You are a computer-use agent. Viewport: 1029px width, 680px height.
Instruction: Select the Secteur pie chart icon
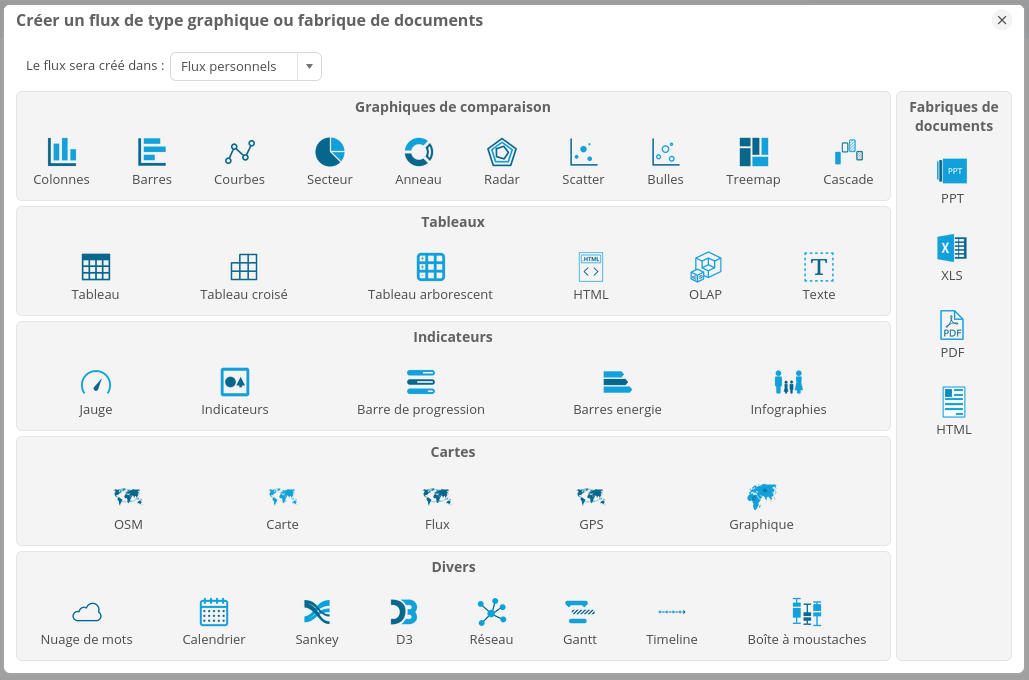pyautogui.click(x=330, y=152)
